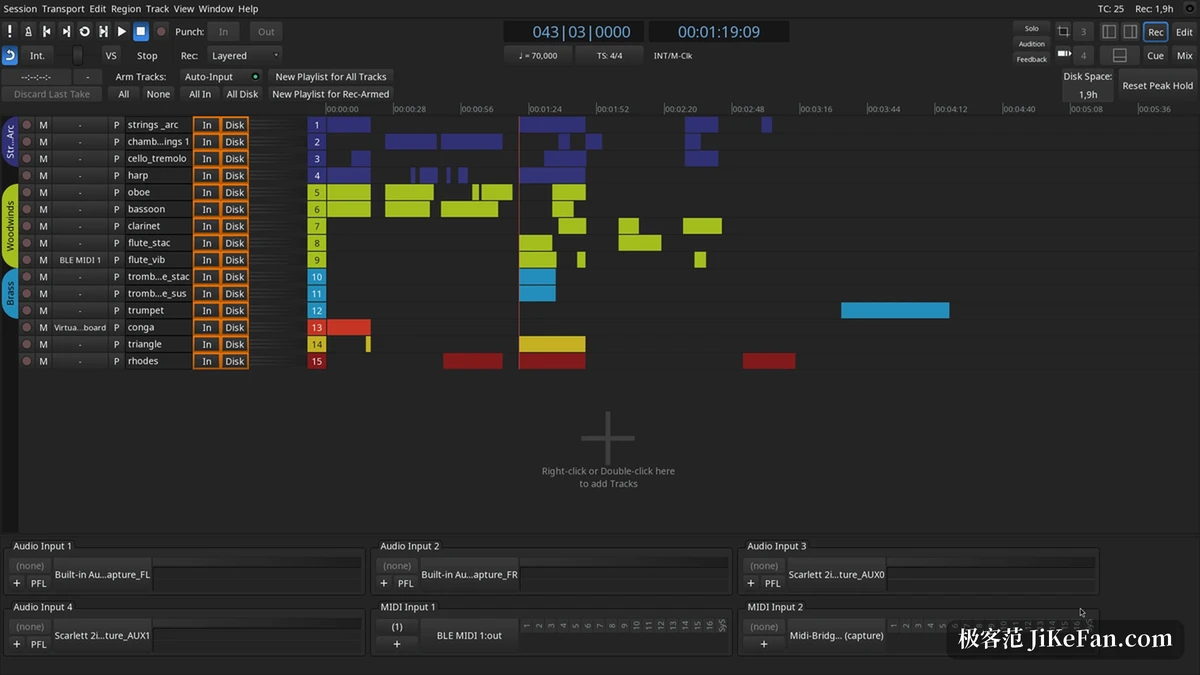Toggle loop playback icon
Screen dimensions: 1200x675
[x=84, y=32]
